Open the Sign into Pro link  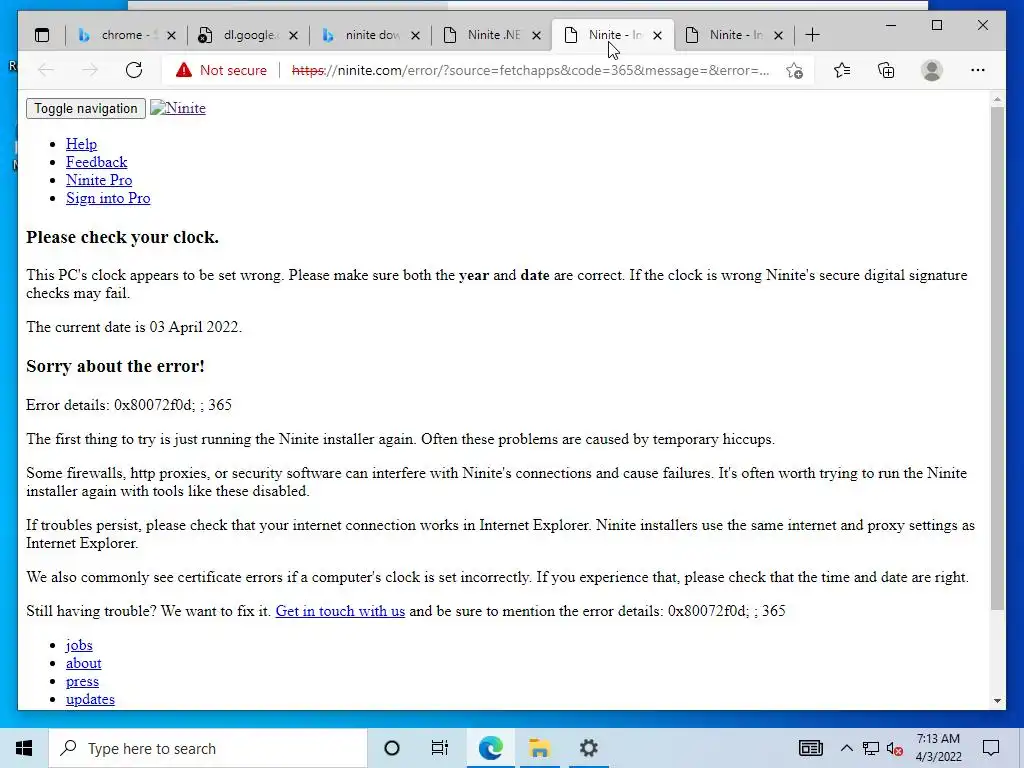(108, 199)
